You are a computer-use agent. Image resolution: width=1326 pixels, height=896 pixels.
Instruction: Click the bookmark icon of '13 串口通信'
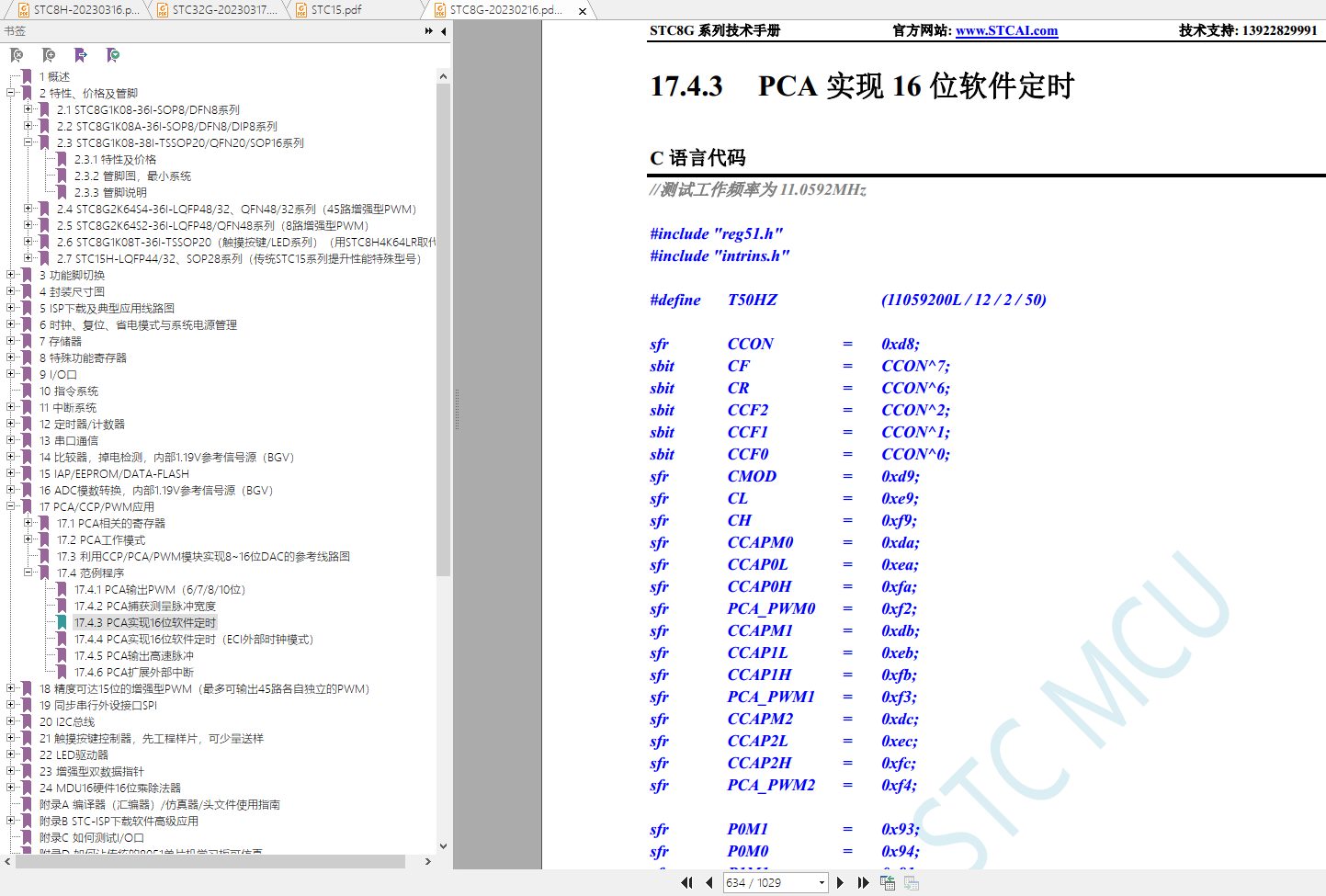[28, 440]
